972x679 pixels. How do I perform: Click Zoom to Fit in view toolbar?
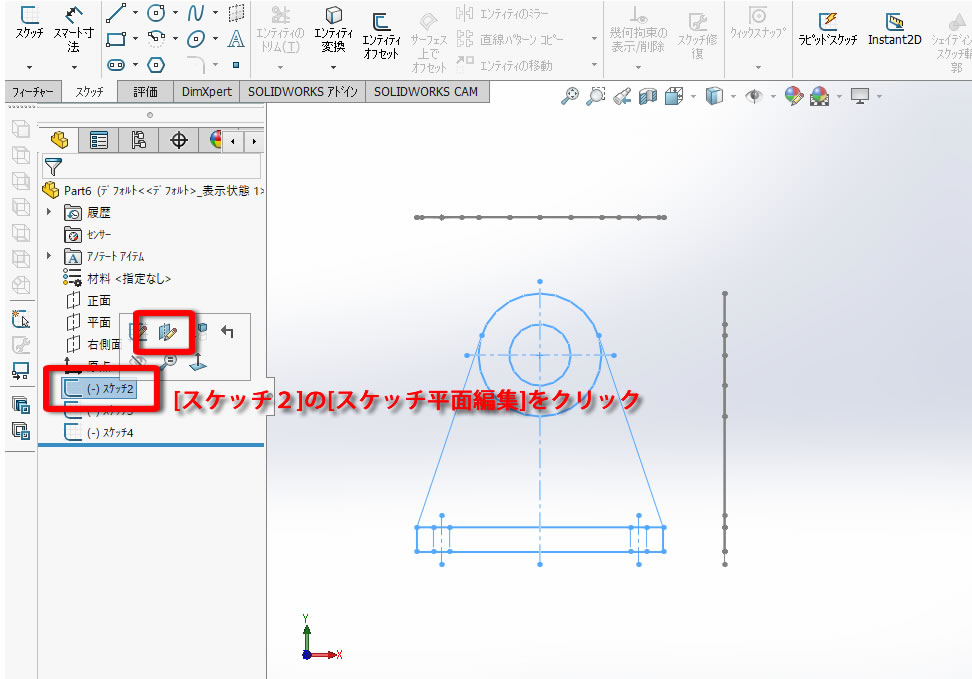(569, 95)
